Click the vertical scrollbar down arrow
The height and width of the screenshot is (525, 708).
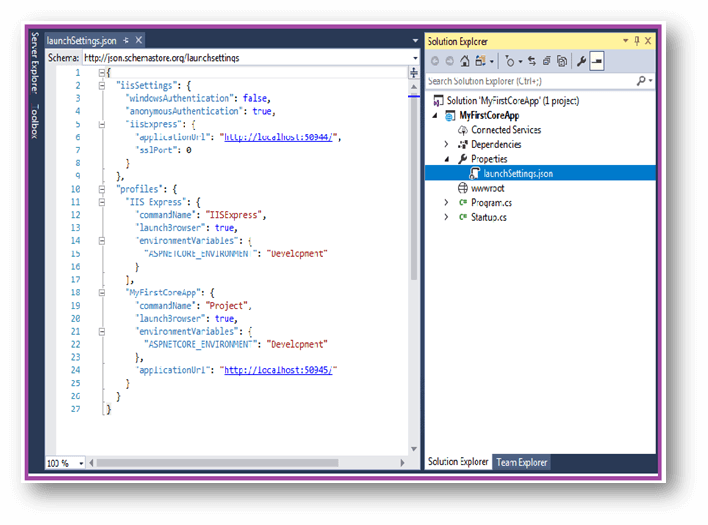[414, 449]
